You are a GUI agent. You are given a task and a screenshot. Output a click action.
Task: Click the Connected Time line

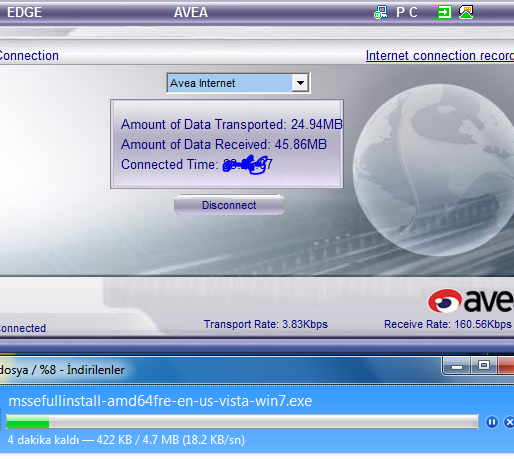[197, 164]
